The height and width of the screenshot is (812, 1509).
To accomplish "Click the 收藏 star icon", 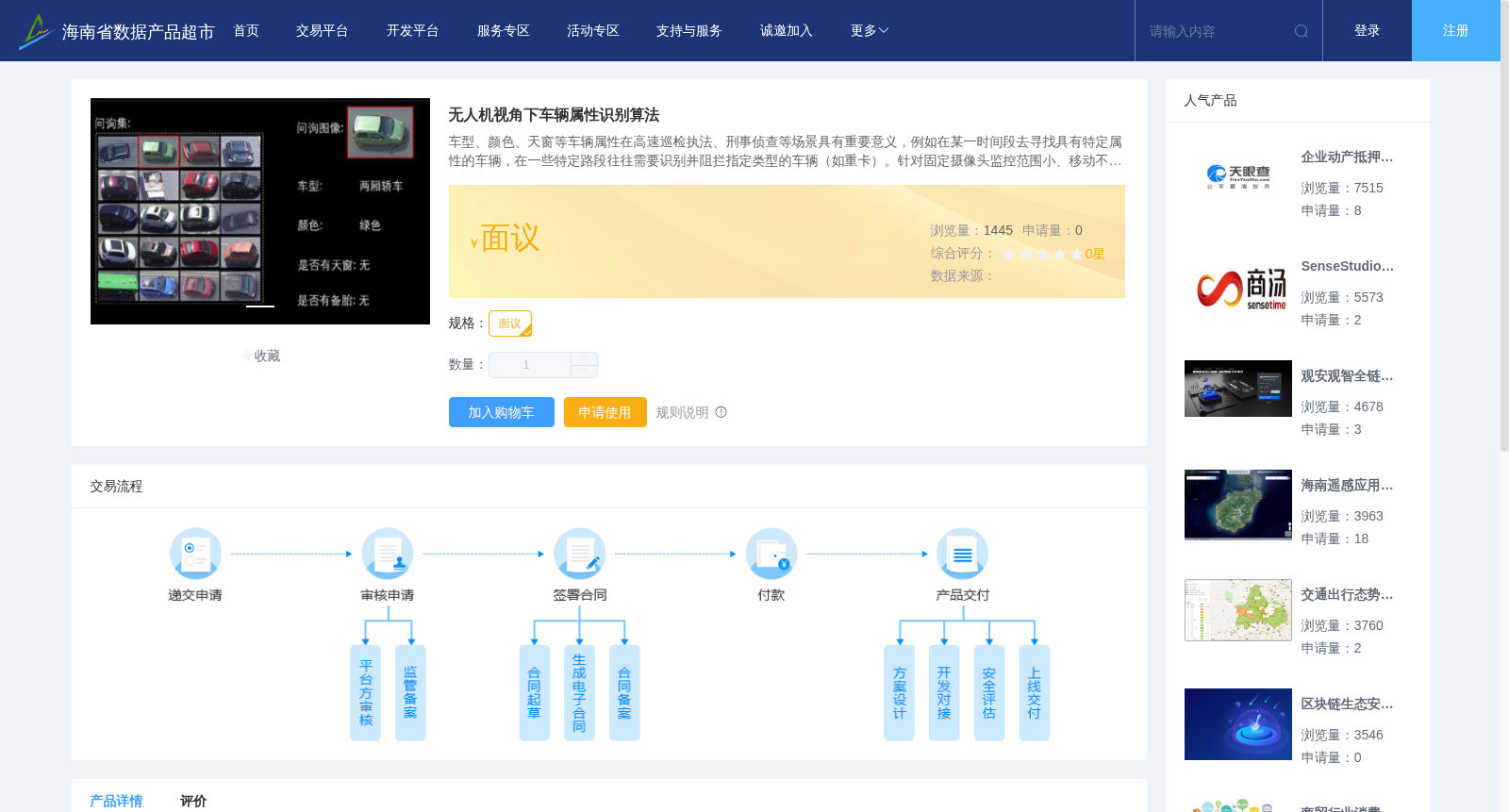I will (247, 356).
